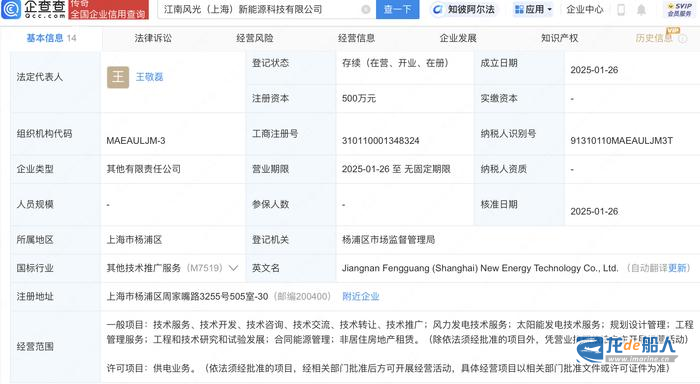The width and height of the screenshot is (700, 384).
Task: Select the 2025-01-26 至 无固定期限 business term
Action: [396, 169]
